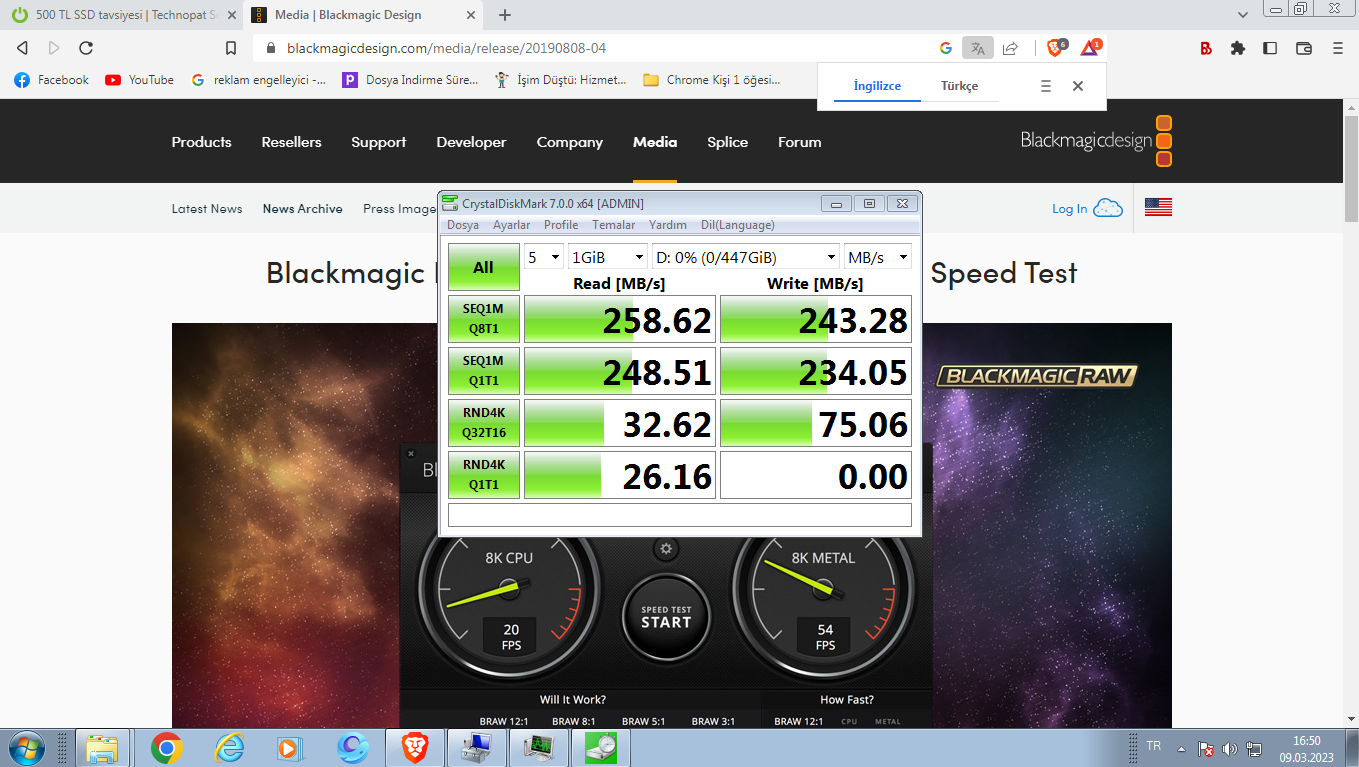Click the address bar URL field
This screenshot has height=767, width=1359.
[600, 48]
